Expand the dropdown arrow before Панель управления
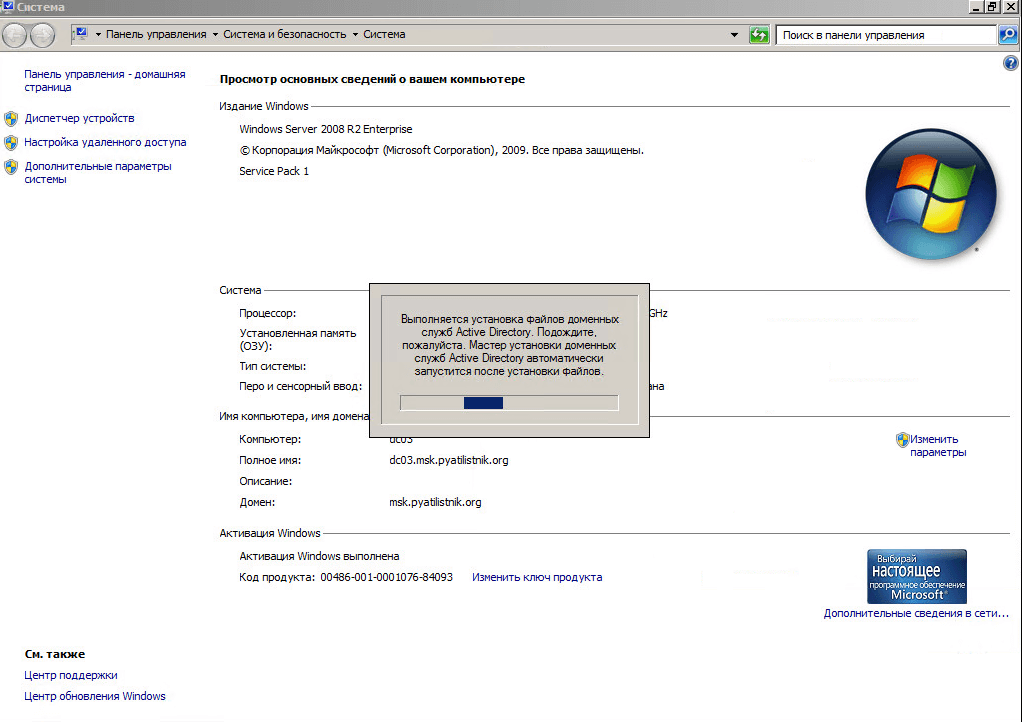1022x722 pixels. pyautogui.click(x=98, y=35)
